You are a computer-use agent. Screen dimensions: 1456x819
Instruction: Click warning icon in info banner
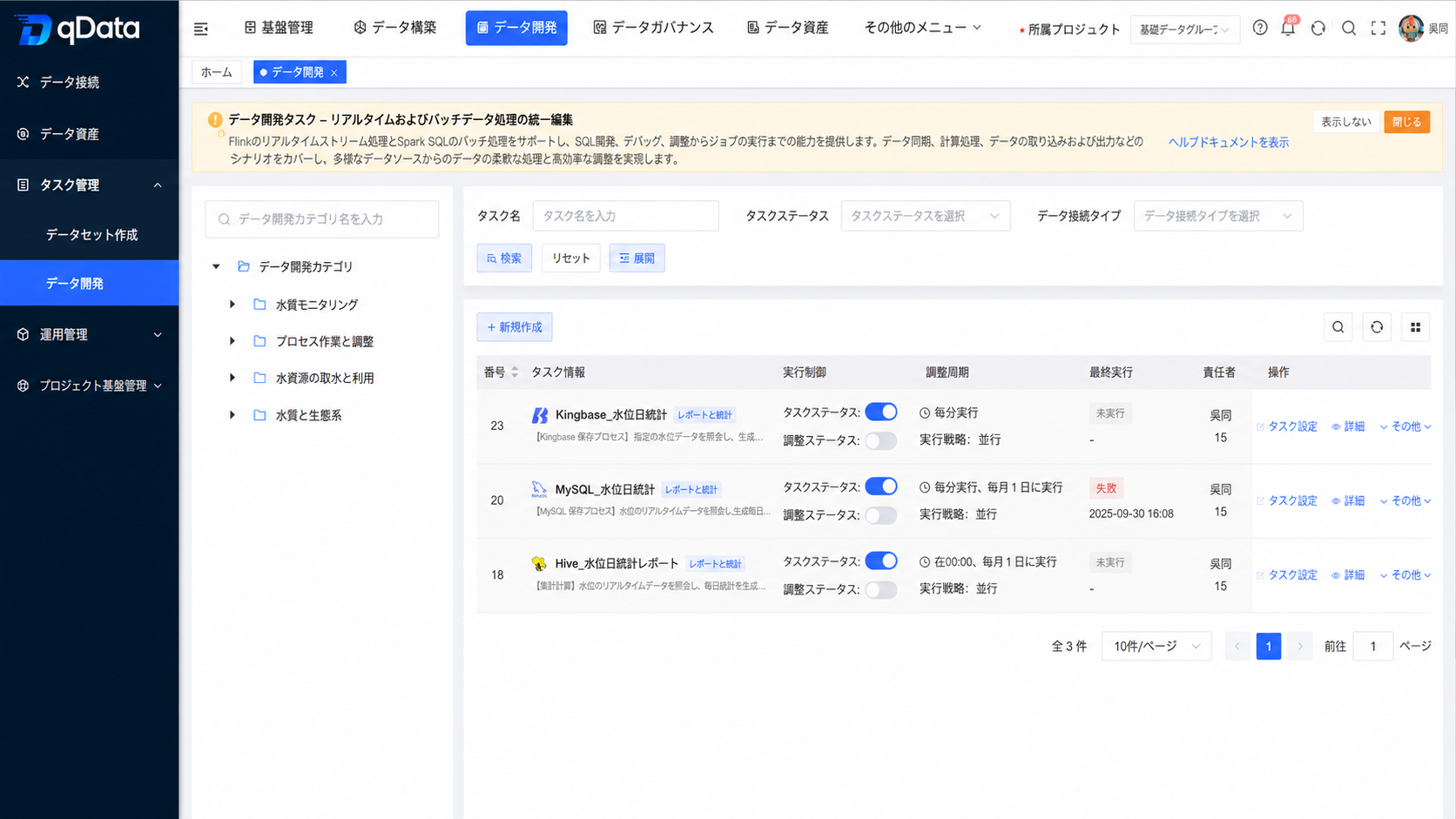tap(215, 120)
